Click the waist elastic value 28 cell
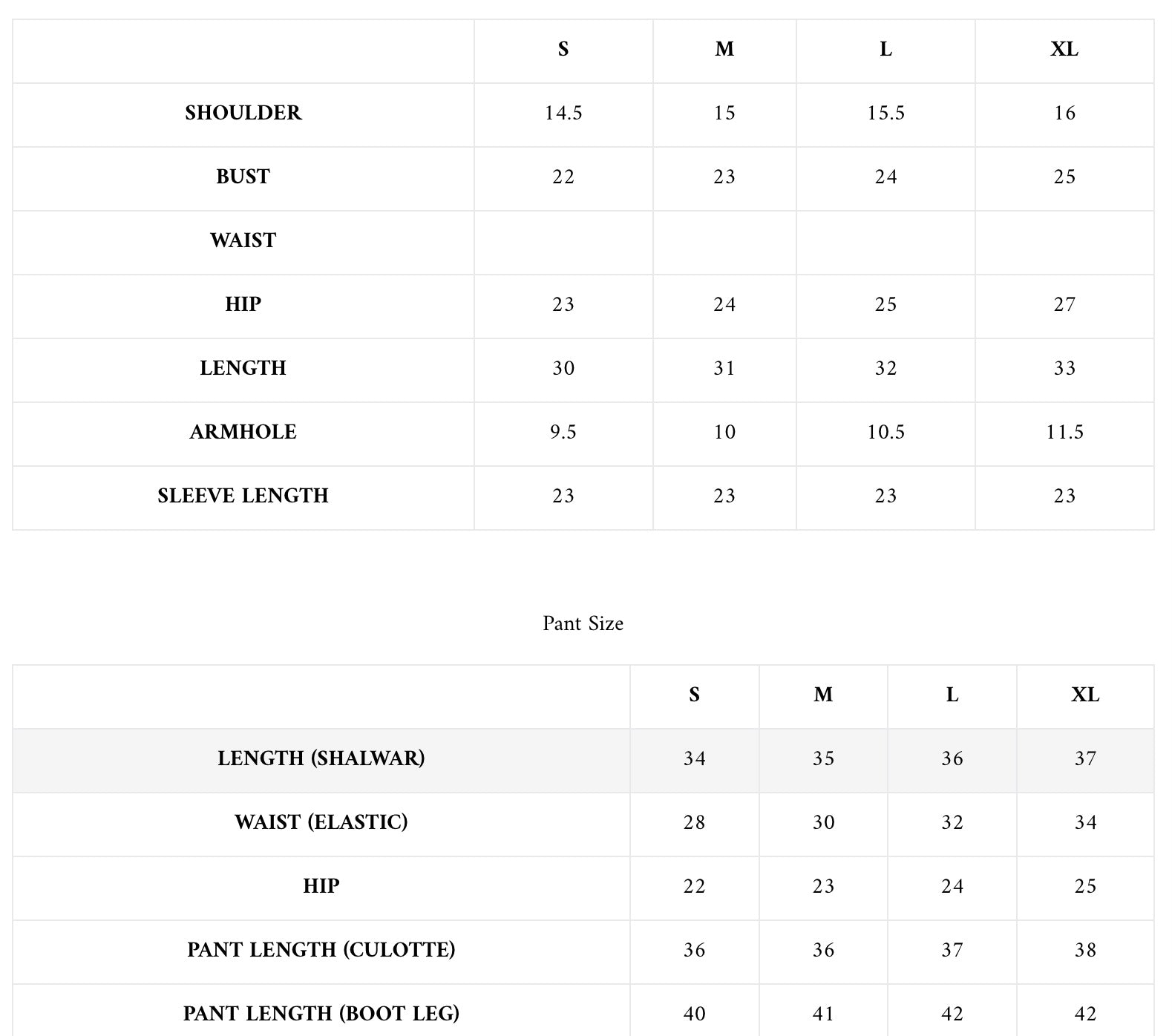 pyautogui.click(x=694, y=822)
